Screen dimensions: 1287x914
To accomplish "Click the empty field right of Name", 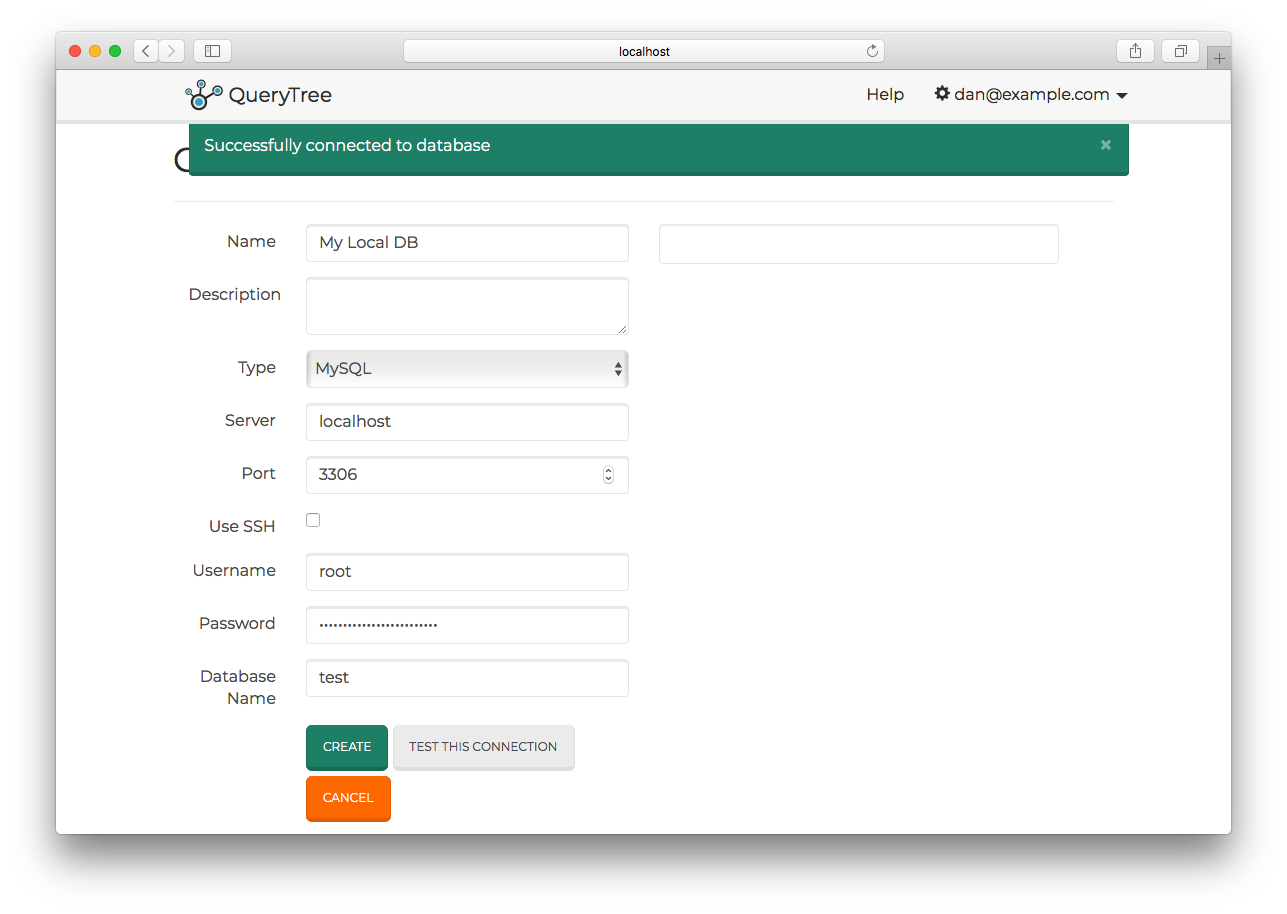I will (858, 244).
